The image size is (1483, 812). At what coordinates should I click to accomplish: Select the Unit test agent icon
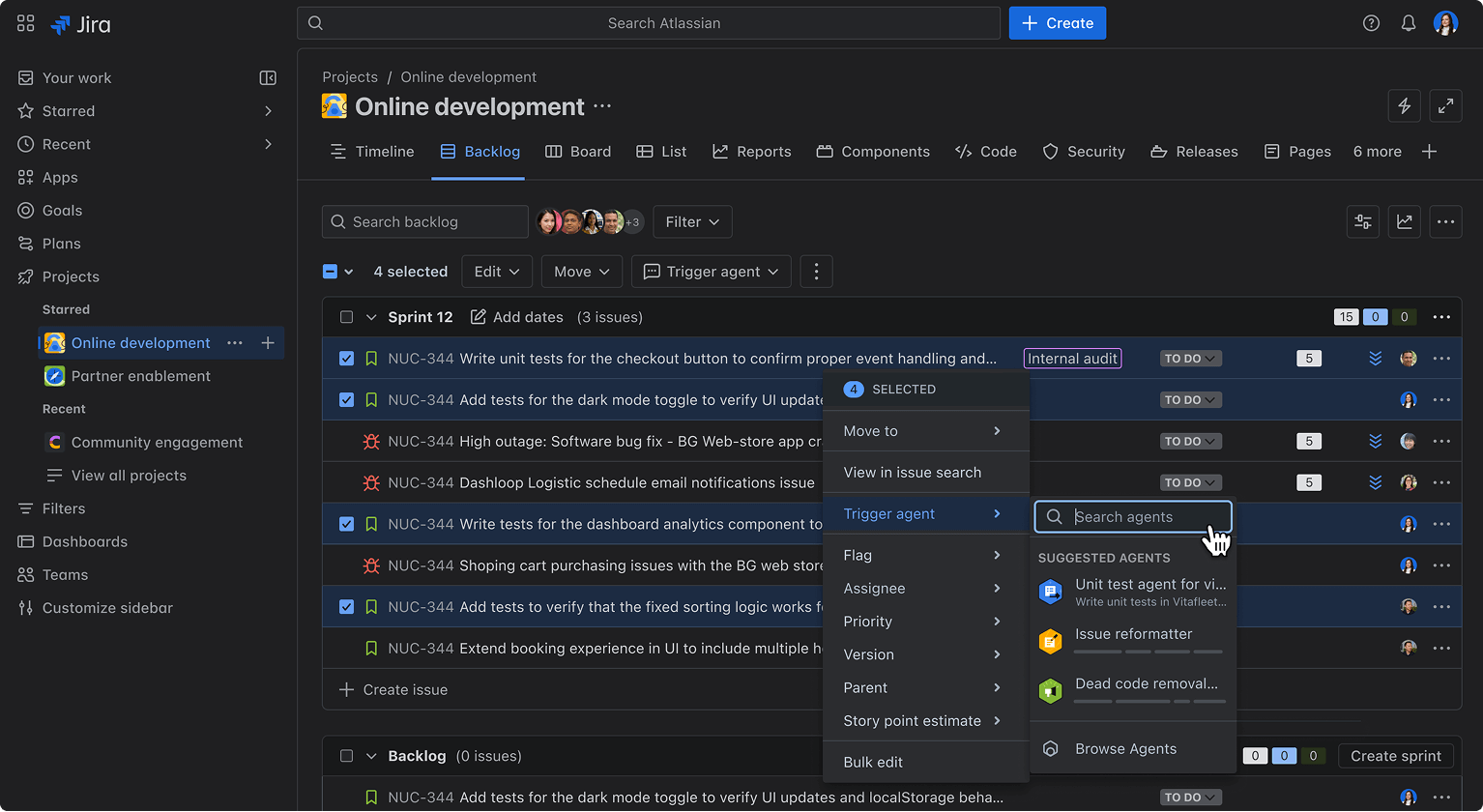[1050, 592]
